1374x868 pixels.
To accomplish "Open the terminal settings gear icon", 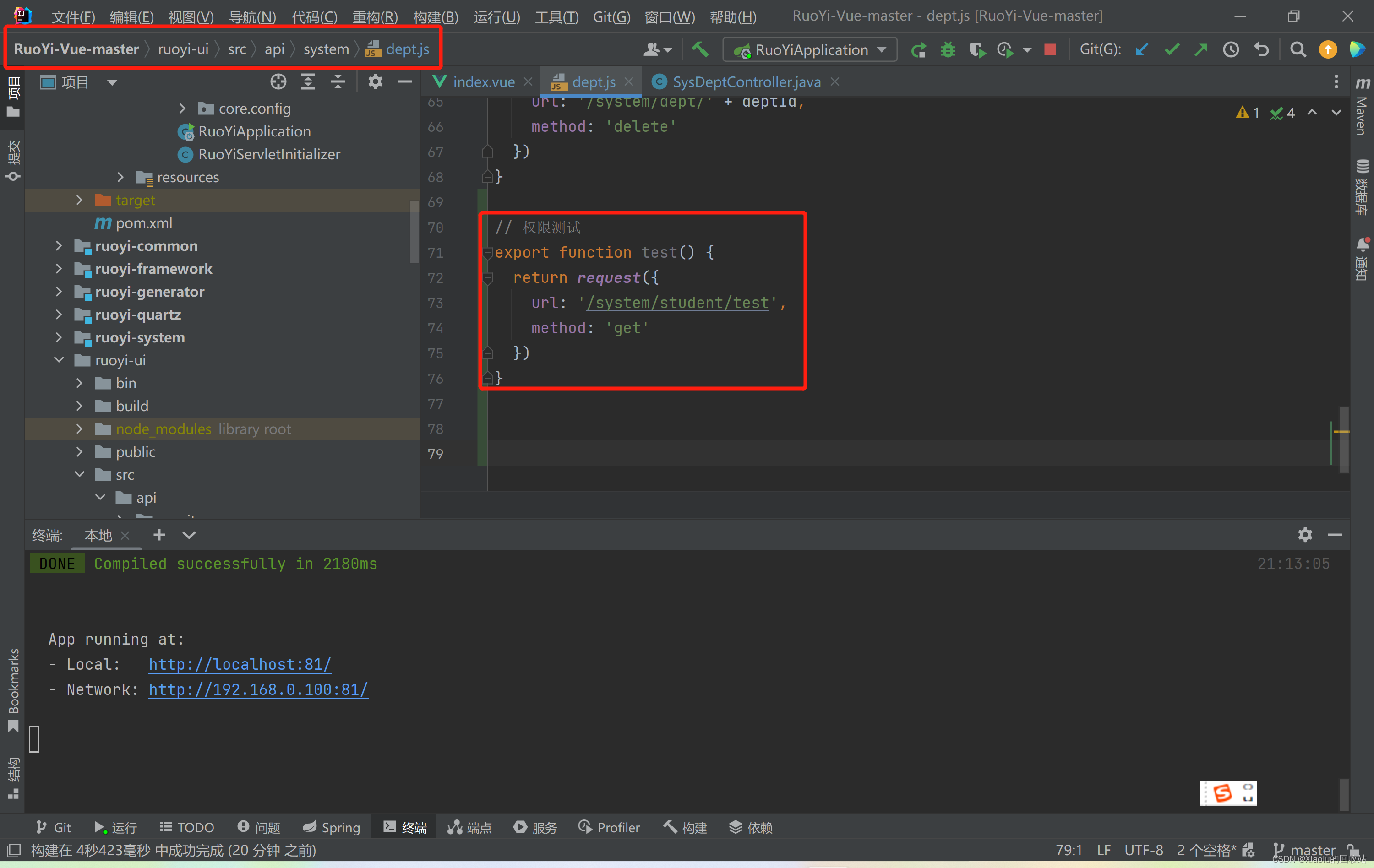I will pyautogui.click(x=1305, y=534).
